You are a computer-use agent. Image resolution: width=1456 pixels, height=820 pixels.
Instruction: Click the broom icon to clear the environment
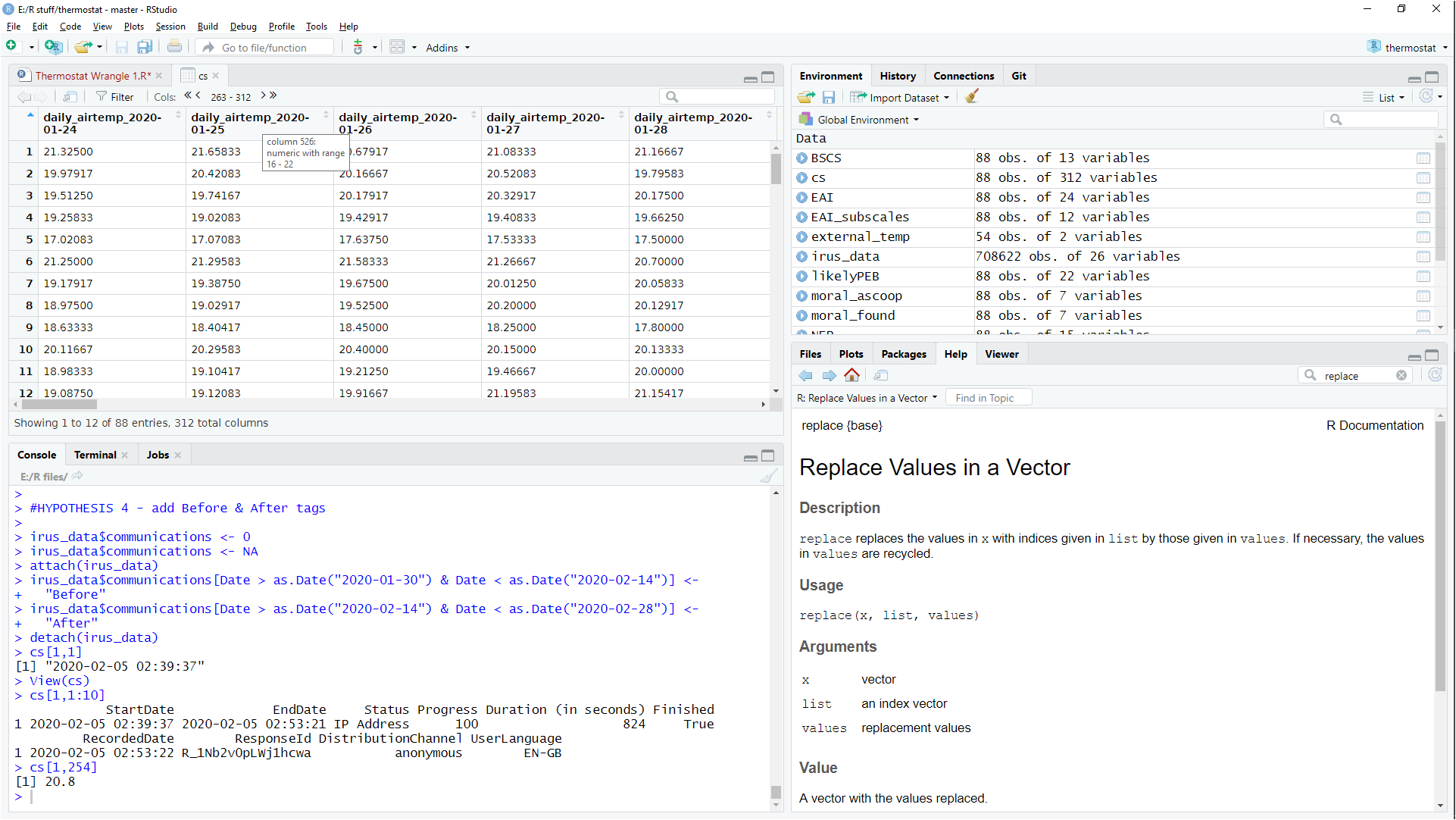tap(972, 97)
